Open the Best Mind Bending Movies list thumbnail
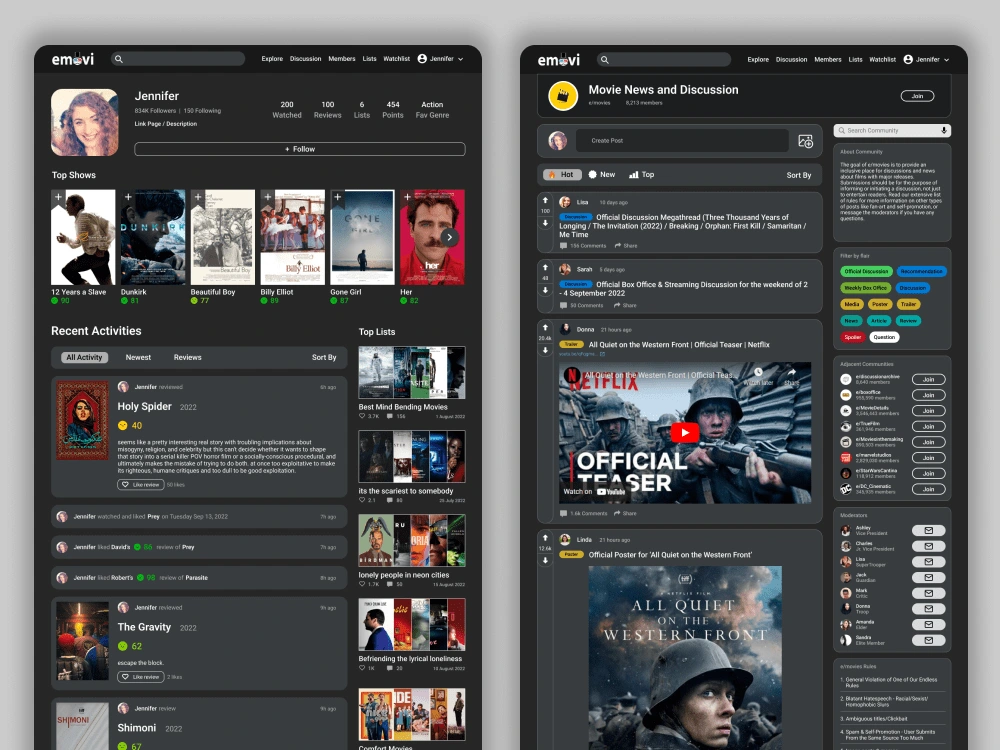Image resolution: width=1000 pixels, height=750 pixels. [411, 372]
